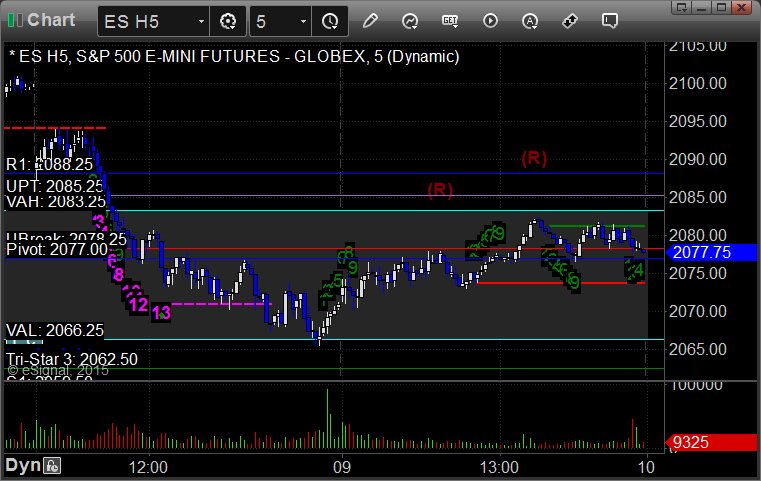Open the circled A alerts icon menu
Viewport: 761px width, 481px height.
pyautogui.click(x=530, y=21)
